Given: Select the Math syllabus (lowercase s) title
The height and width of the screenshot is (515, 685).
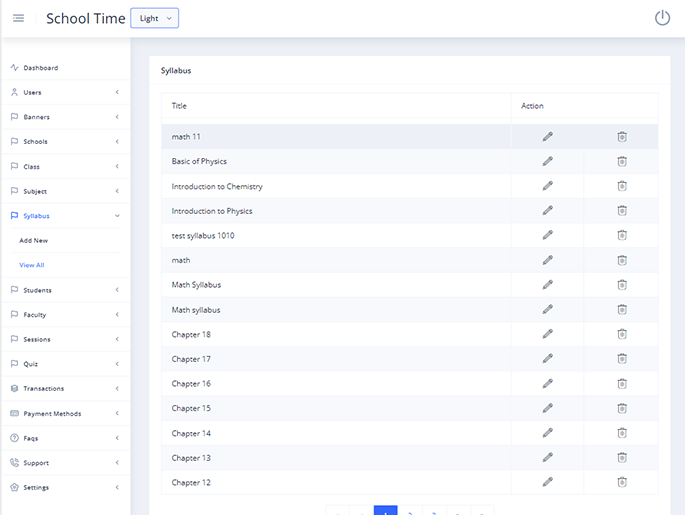Looking at the screenshot, I should tap(196, 310).
